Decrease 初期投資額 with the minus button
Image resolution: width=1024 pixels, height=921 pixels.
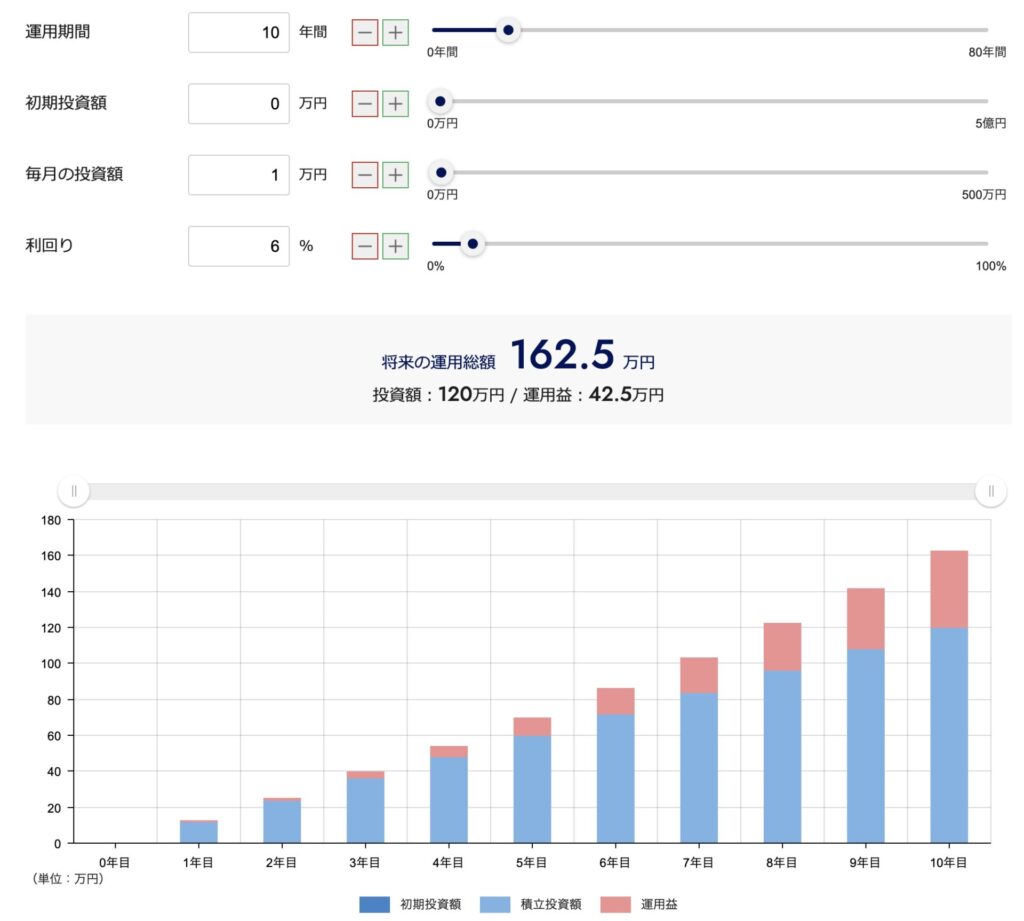(365, 103)
